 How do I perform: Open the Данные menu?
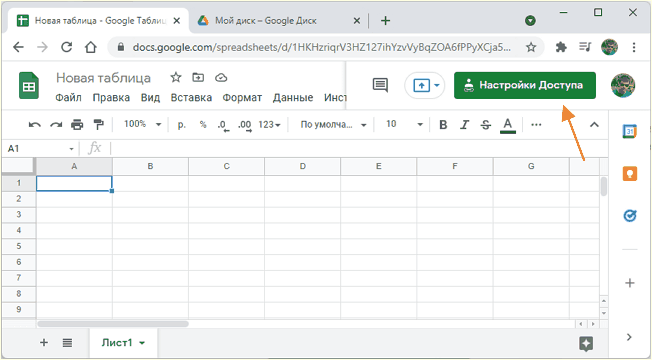[293, 98]
